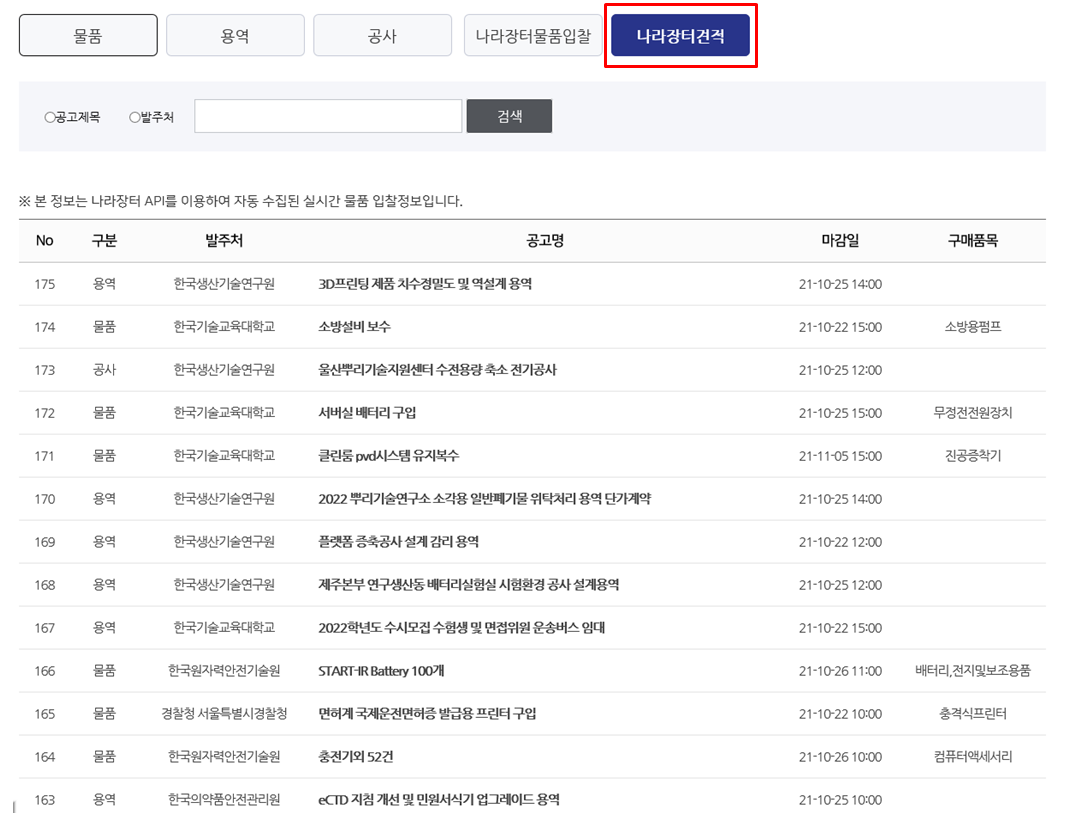Image resolution: width=1067 pixels, height=822 pixels.
Task: Select the 공고제목 radio button
Action: tap(50, 117)
